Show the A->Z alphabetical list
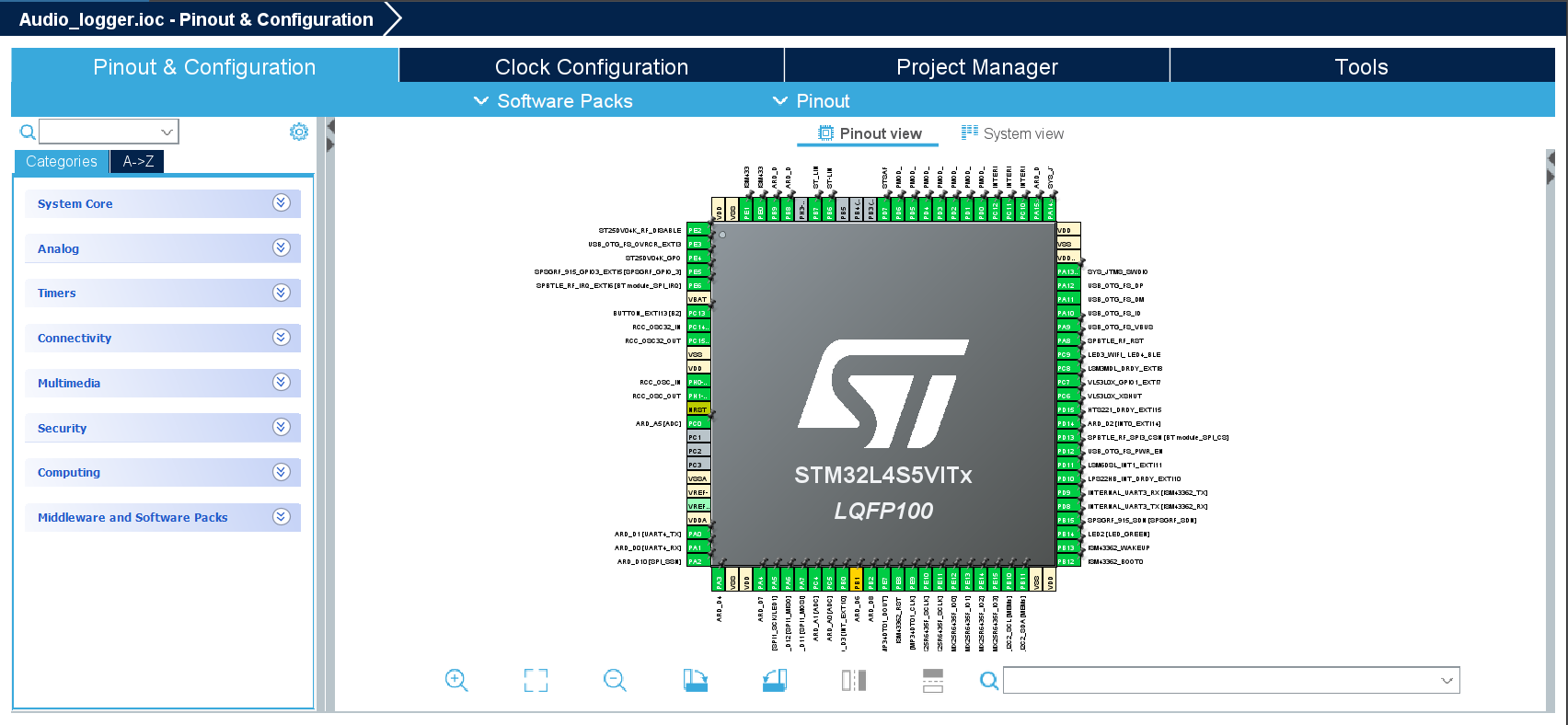 coord(138,162)
